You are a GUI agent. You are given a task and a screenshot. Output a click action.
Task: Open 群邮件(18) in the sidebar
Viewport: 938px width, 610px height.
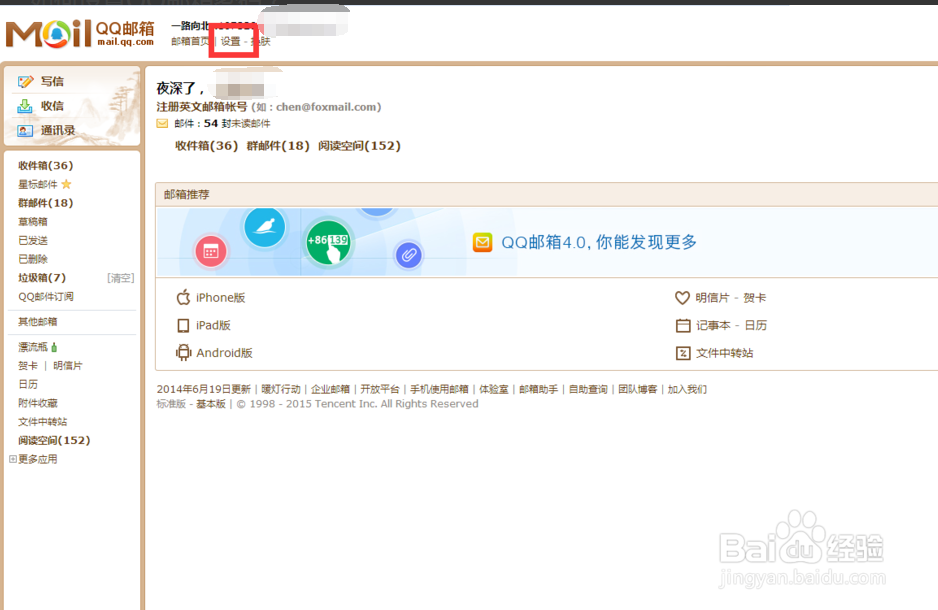click(45, 203)
